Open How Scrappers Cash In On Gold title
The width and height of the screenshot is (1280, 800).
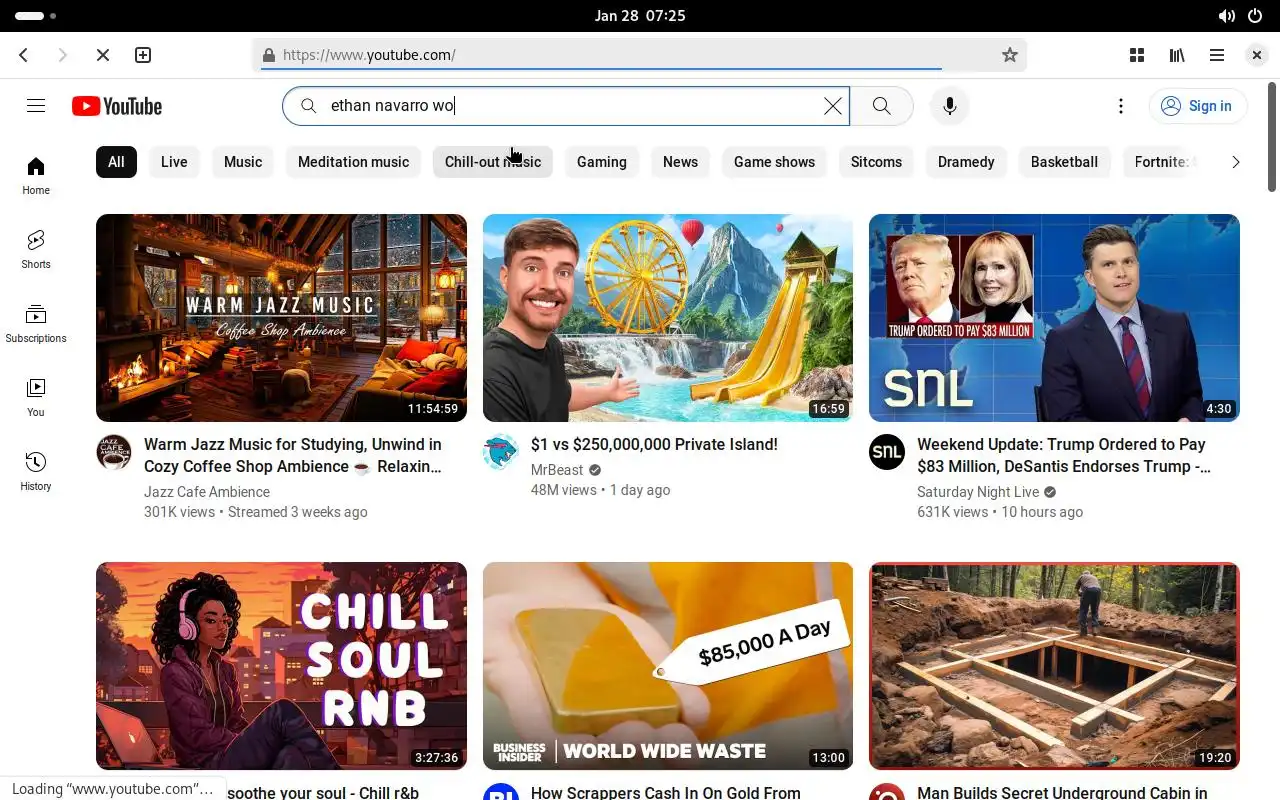(666, 792)
